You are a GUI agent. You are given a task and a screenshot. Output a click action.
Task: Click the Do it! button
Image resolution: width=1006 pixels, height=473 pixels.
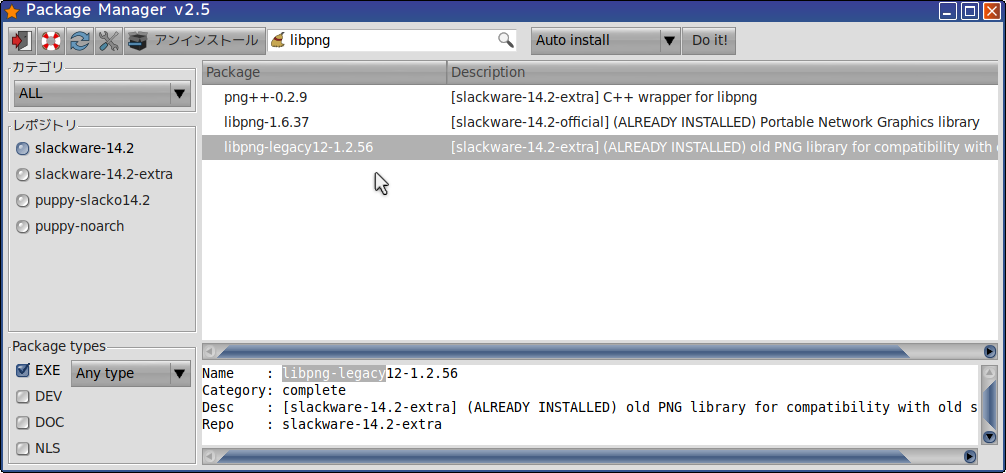(709, 40)
